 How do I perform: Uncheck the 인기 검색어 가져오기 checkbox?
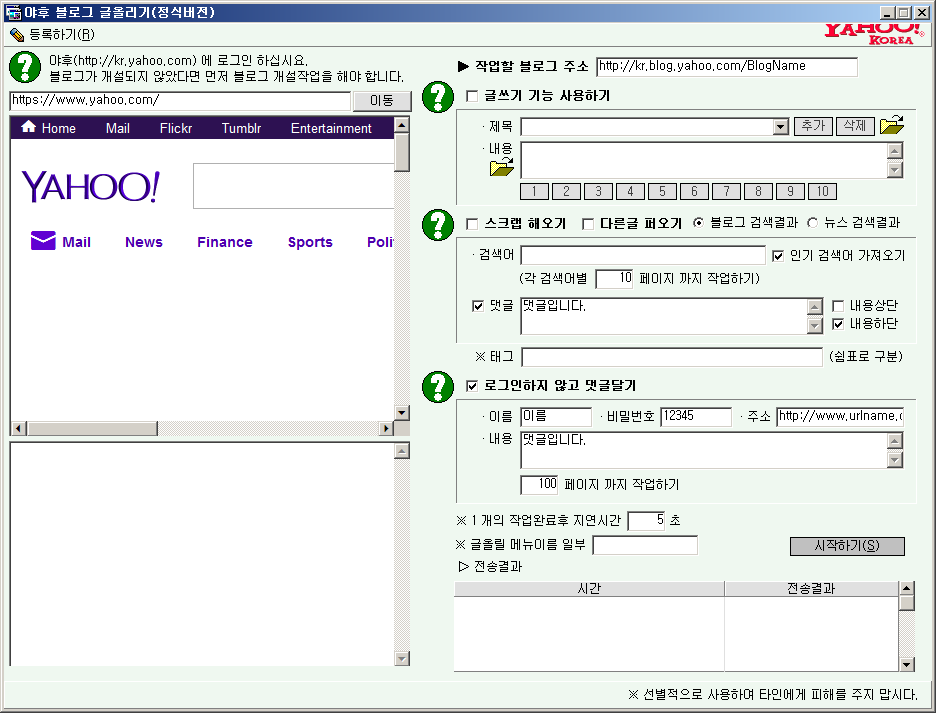(x=779, y=256)
